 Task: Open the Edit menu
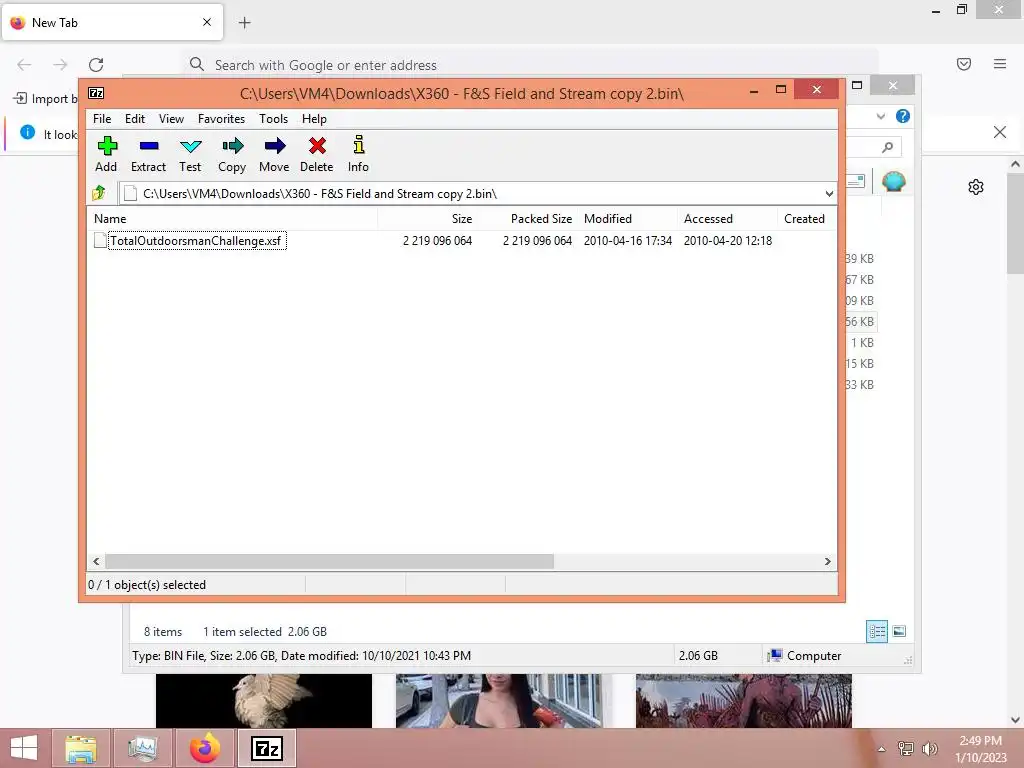(135, 119)
